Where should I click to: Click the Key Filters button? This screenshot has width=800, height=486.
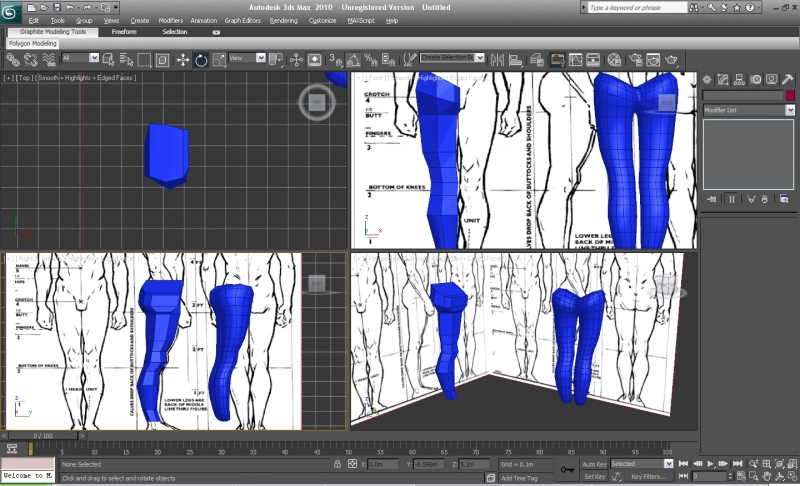(648, 477)
